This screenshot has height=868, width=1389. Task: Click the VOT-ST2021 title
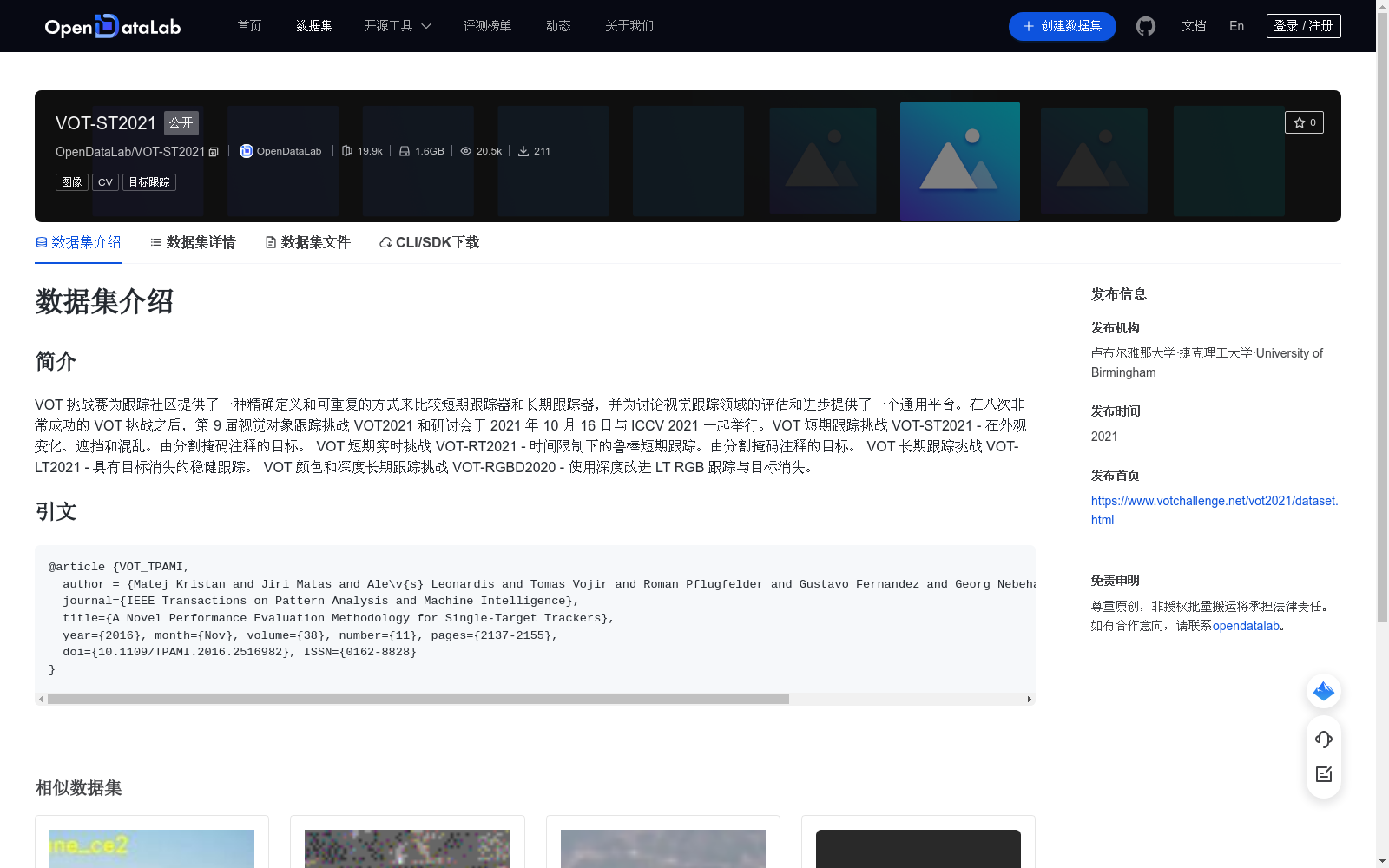point(106,123)
